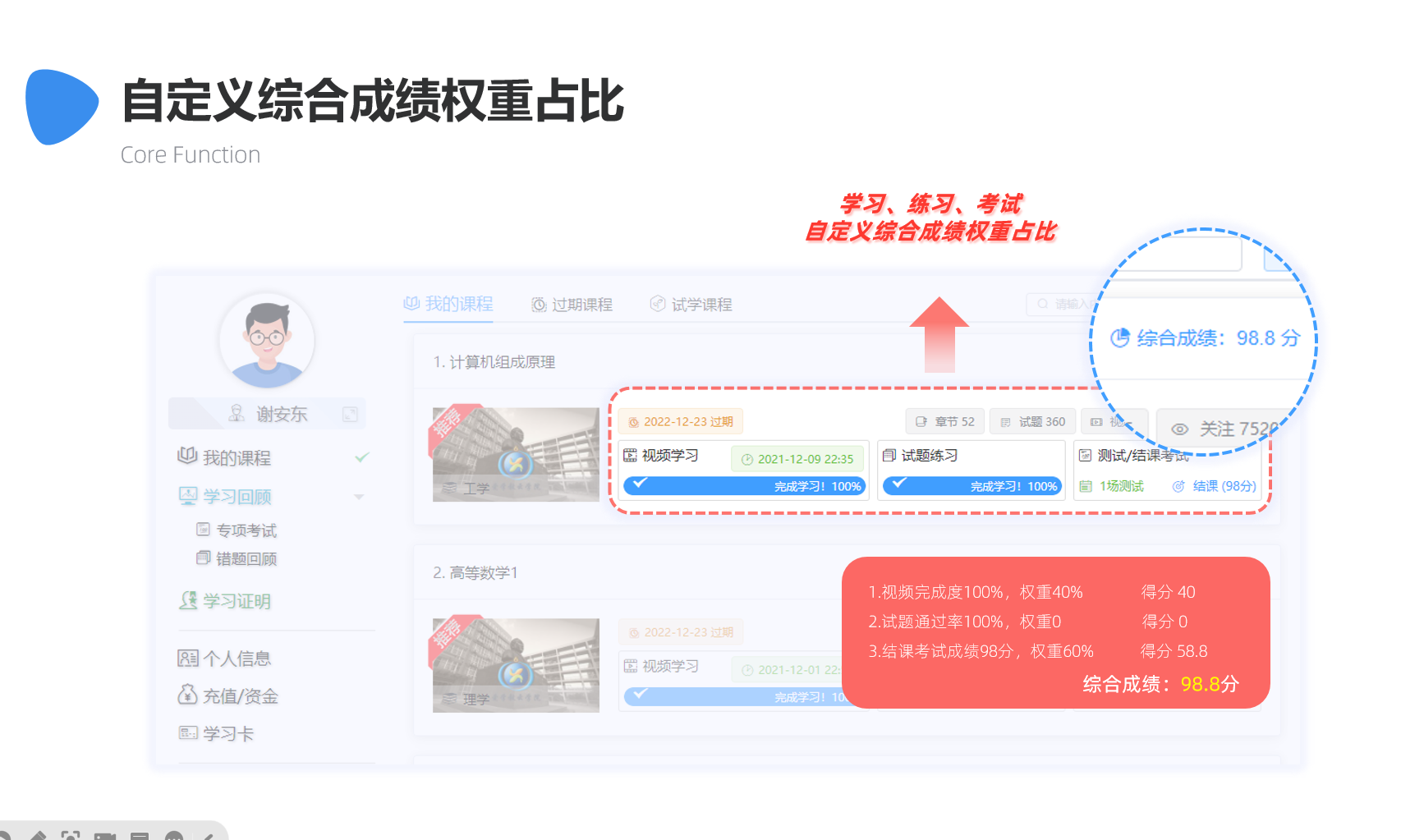Click the 学习卡 card icon
The image size is (1401, 840).
click(x=188, y=732)
